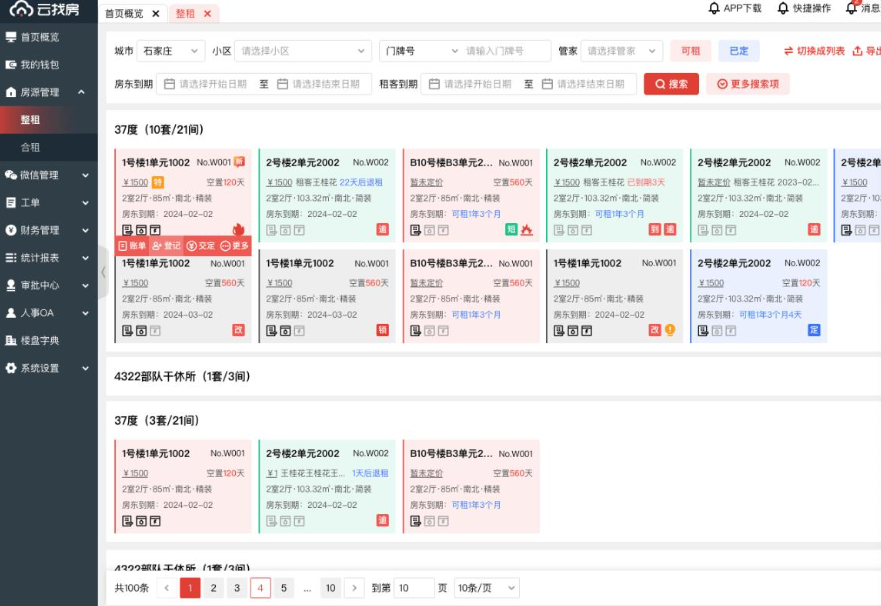
Task: Click the outlined flame icon beside 短 badge
Action: click(526, 229)
